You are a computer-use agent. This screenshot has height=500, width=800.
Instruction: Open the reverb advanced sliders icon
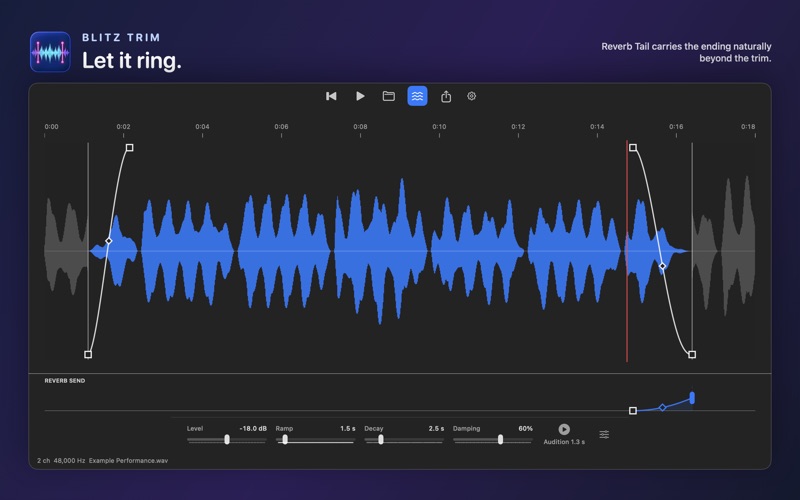click(x=604, y=434)
